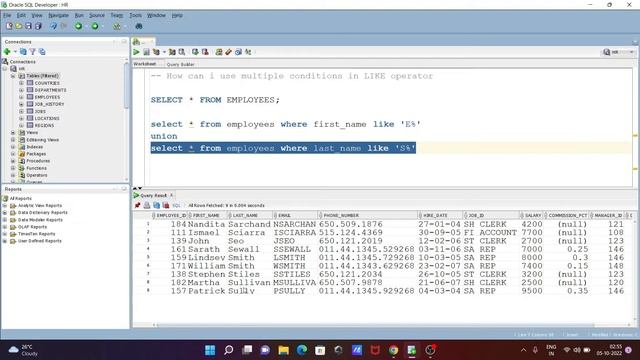The height and width of the screenshot is (360, 640).
Task: Click the Query Result horizontal scrollbar
Action: pyautogui.click(x=376, y=325)
